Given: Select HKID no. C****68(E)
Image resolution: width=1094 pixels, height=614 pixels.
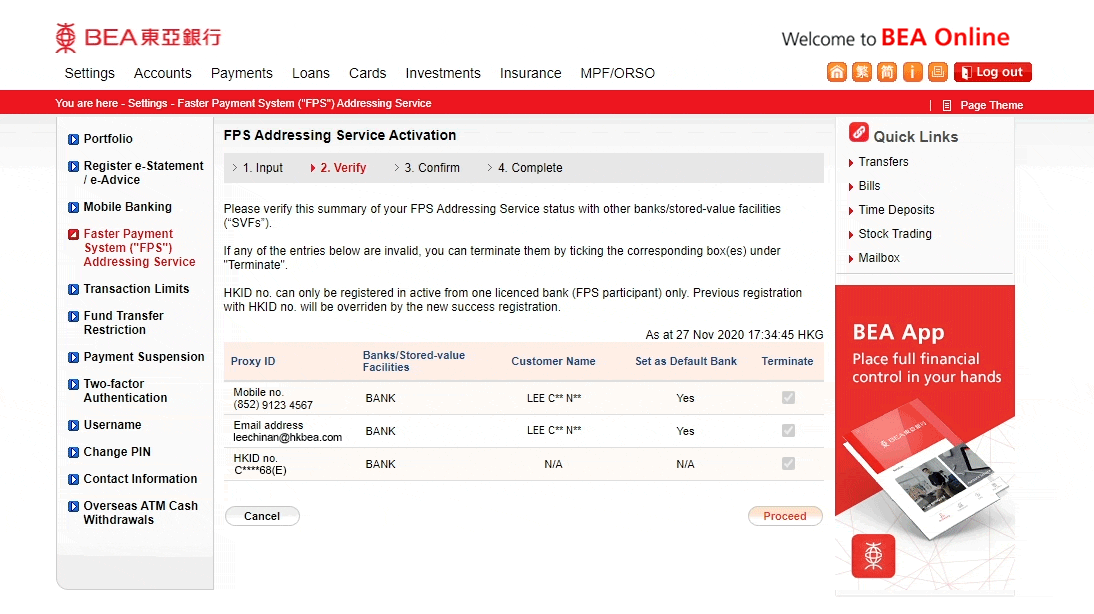Looking at the screenshot, I should [x=260, y=471].
